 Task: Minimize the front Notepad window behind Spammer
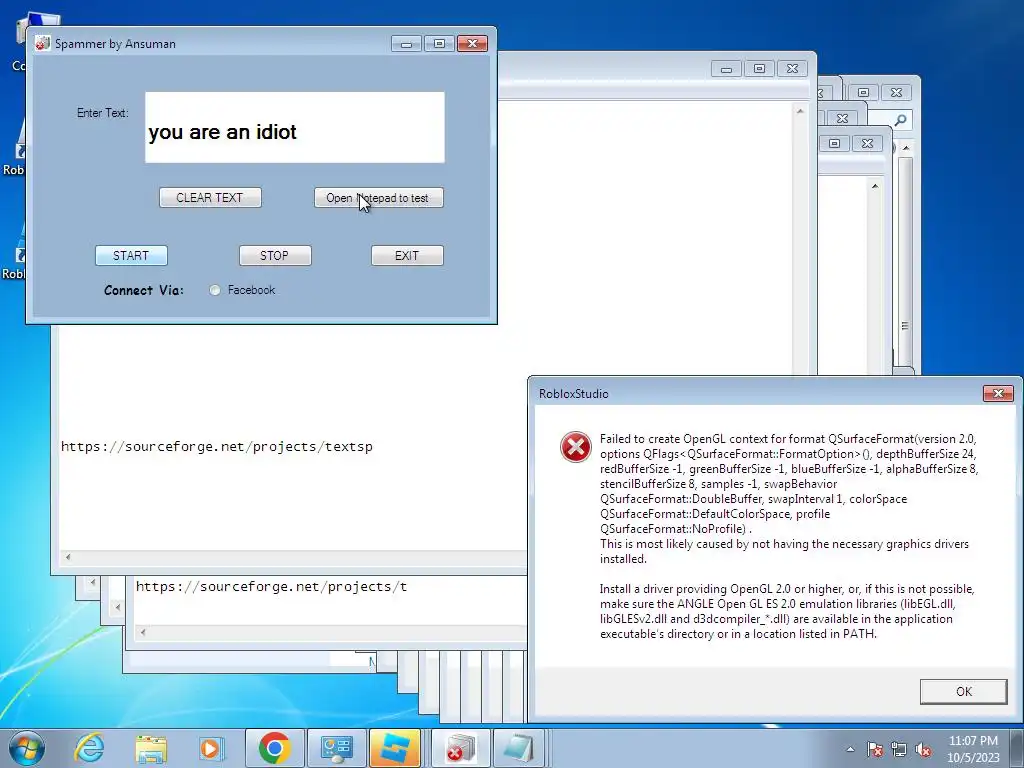[726, 69]
